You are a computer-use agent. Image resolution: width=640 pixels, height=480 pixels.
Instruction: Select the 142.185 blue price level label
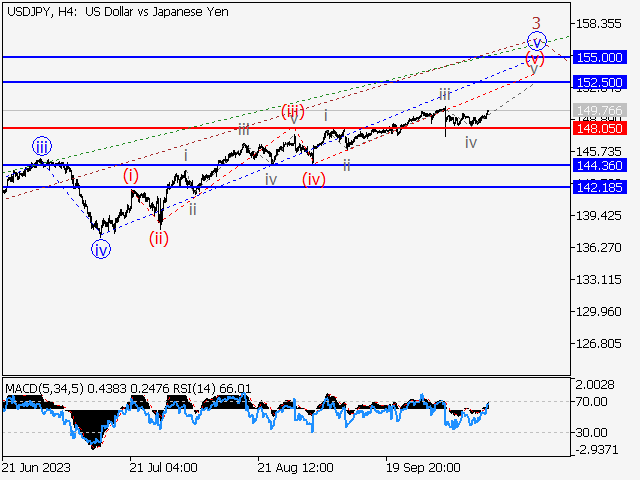600,187
